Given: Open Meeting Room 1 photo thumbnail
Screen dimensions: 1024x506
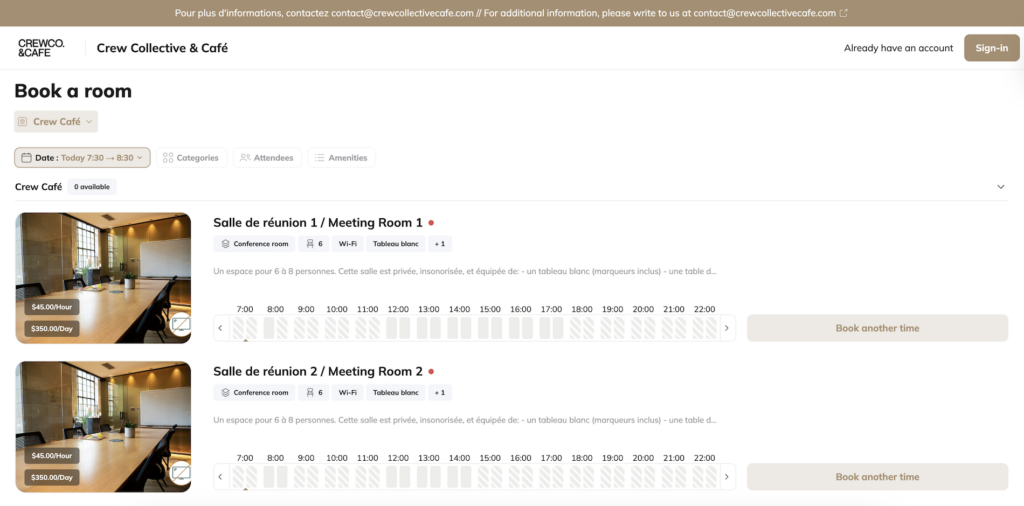Looking at the screenshot, I should [x=103, y=278].
